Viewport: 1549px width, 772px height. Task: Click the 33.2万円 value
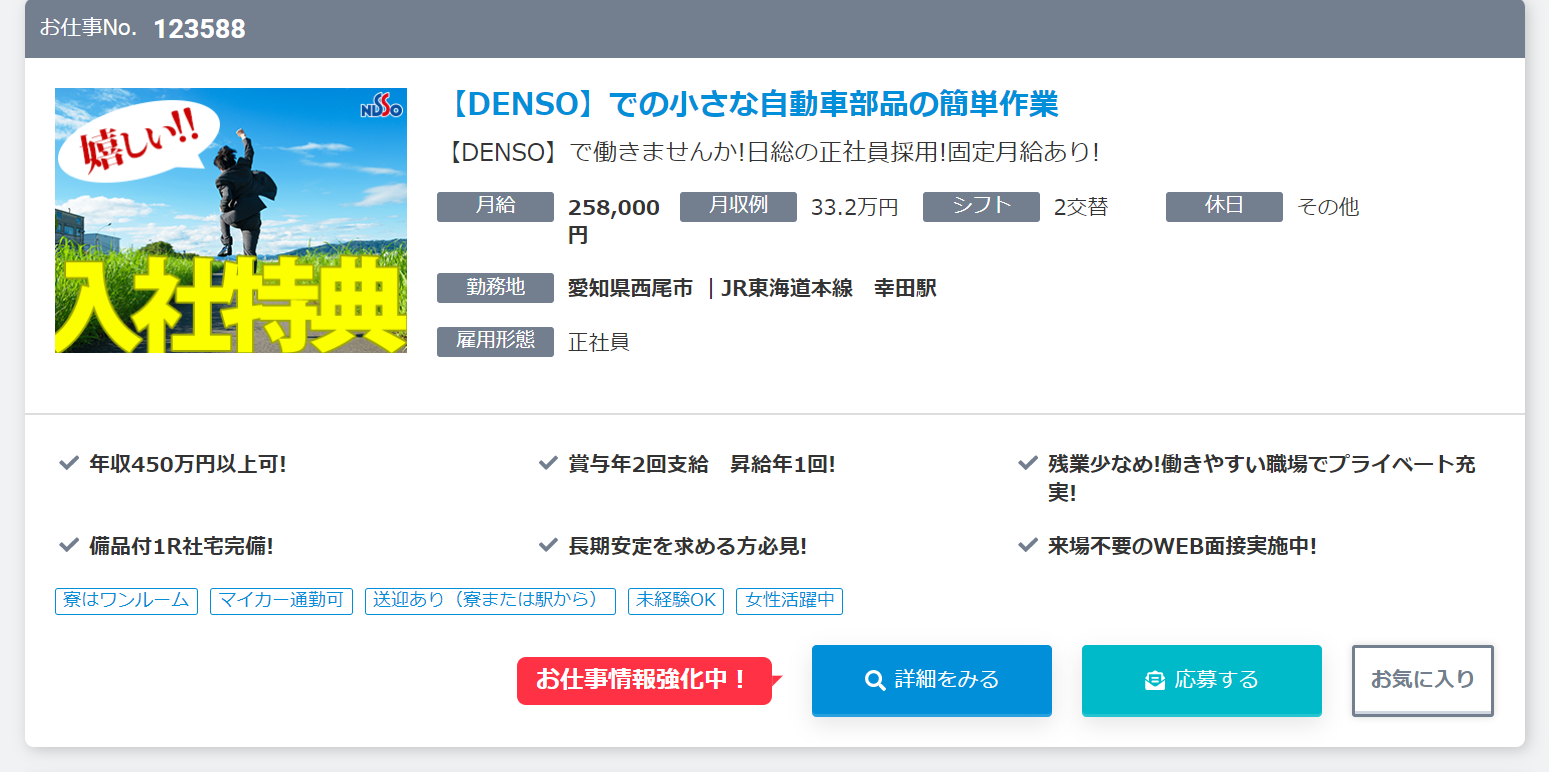pyautogui.click(x=854, y=208)
